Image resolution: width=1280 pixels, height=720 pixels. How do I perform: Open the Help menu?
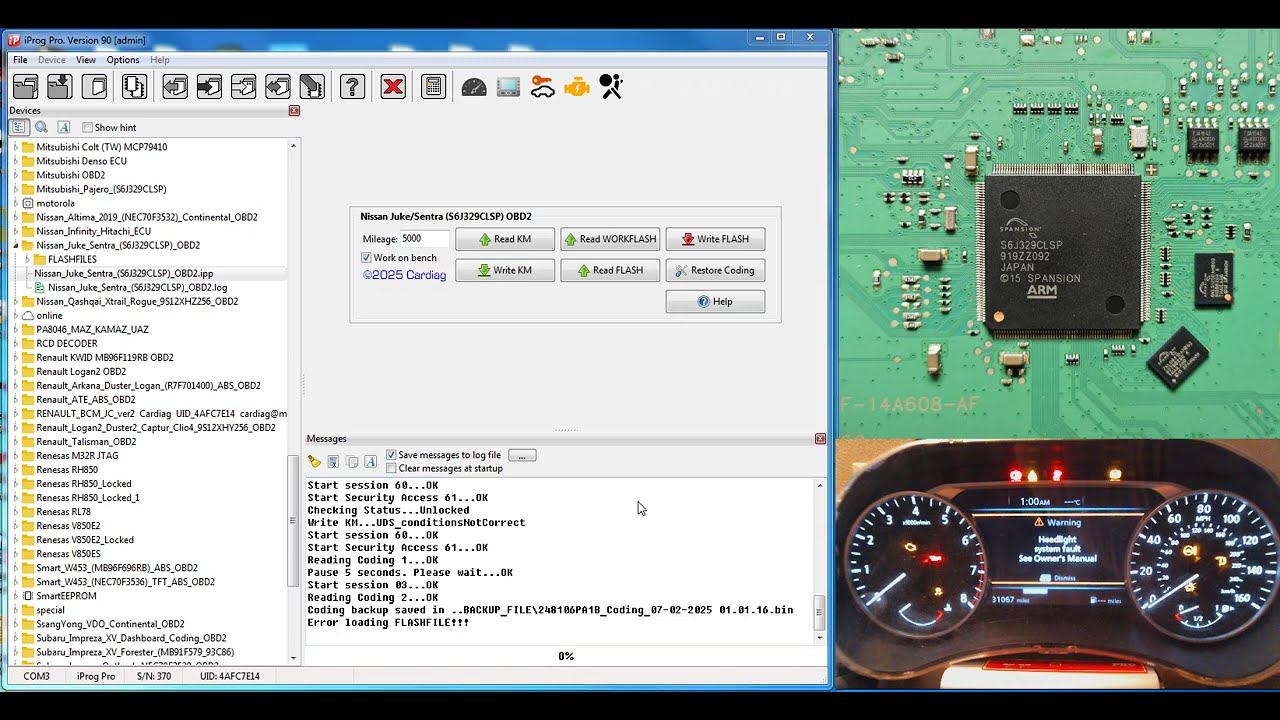click(160, 60)
